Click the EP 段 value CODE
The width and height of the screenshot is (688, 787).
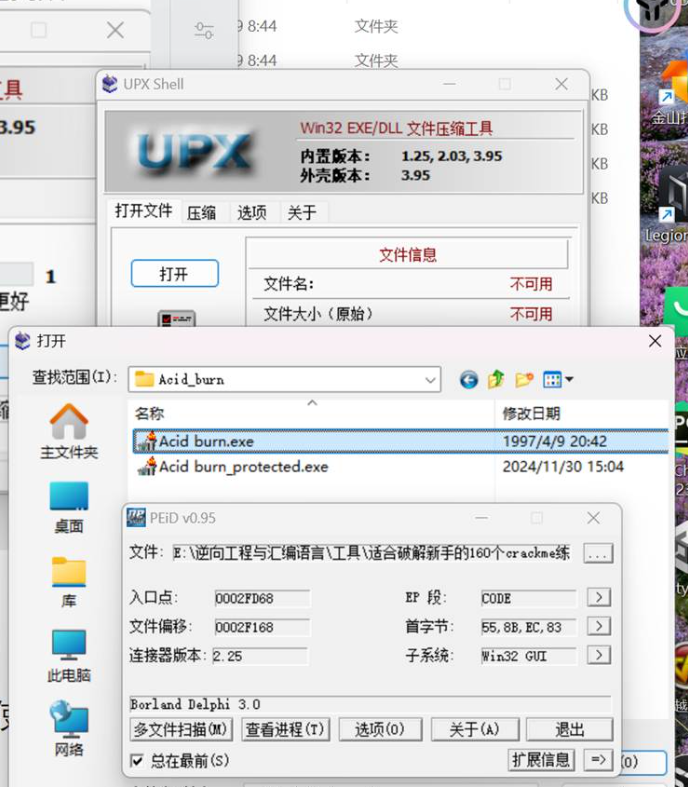tap(528, 598)
